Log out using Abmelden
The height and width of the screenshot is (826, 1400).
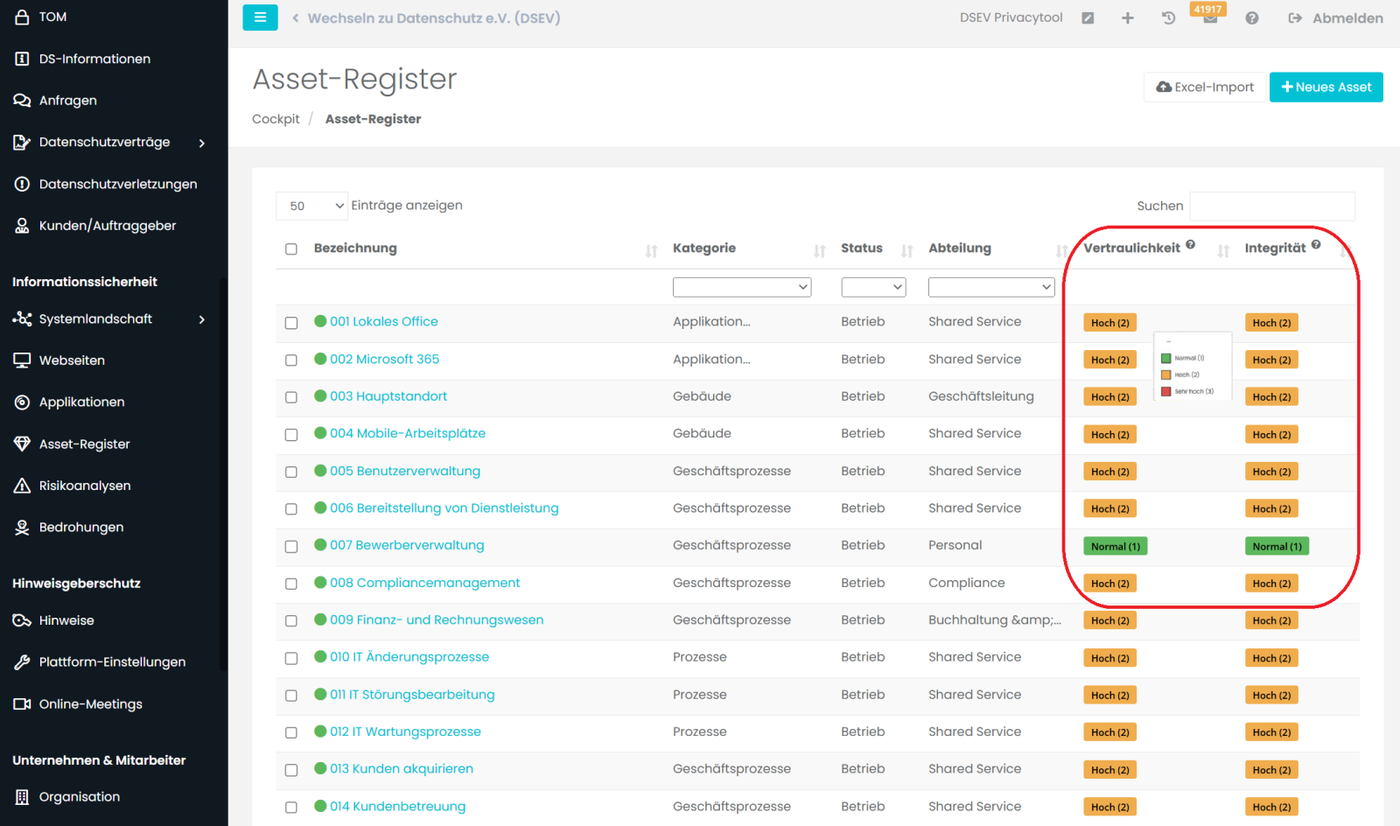coord(1336,18)
